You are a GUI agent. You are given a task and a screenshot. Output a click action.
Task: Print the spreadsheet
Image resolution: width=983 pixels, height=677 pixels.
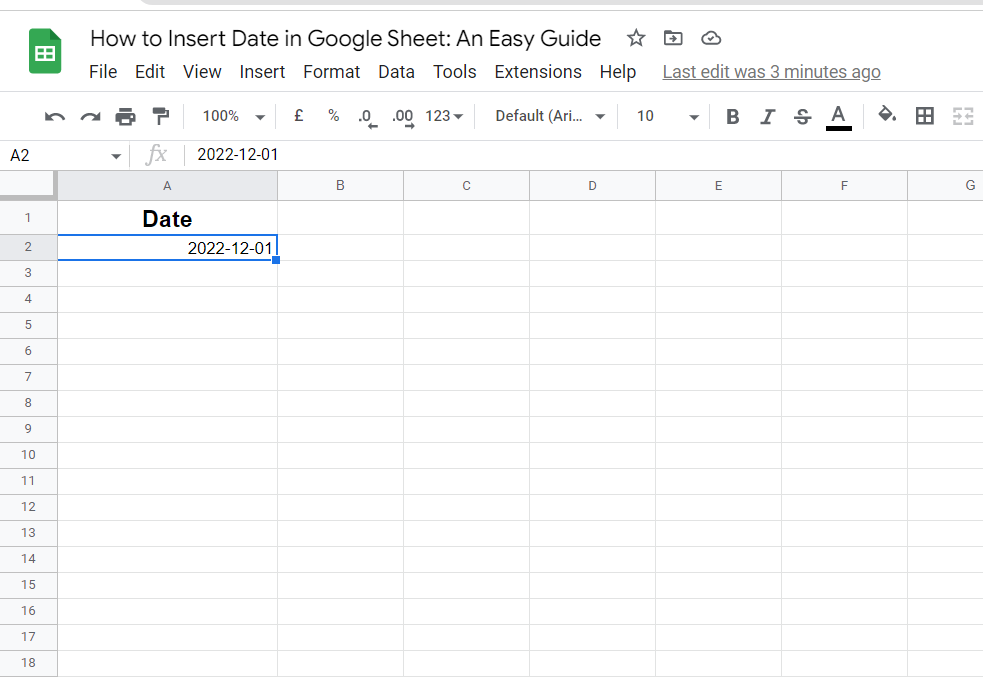tap(125, 117)
